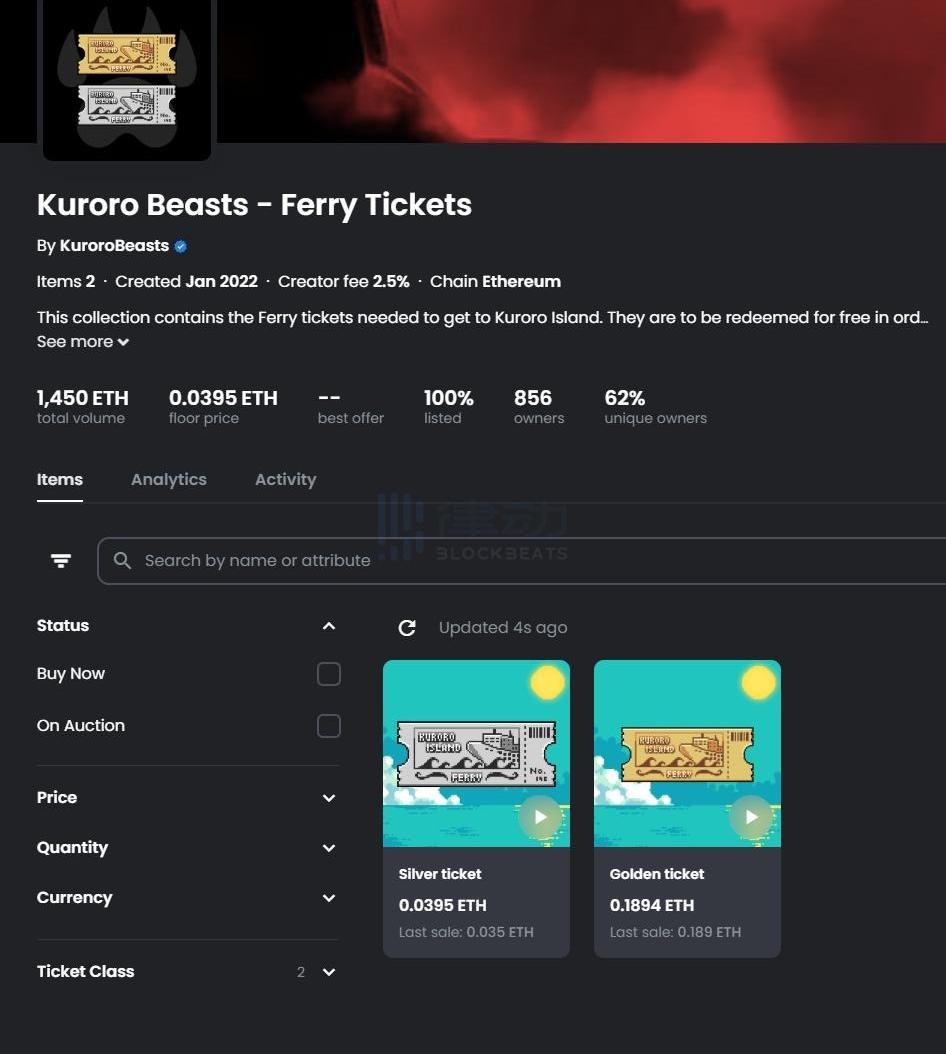Open the collection avatar with ferry tickets
Viewport: 946px width, 1054px height.
pyautogui.click(x=127, y=77)
